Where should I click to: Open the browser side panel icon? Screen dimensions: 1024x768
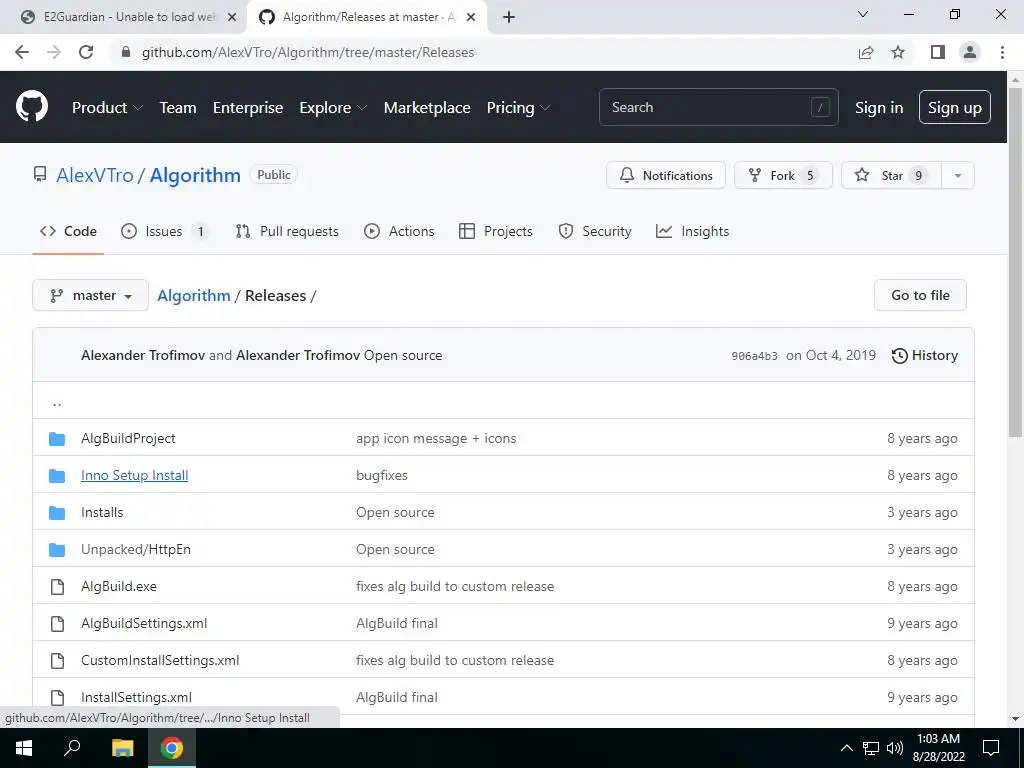click(x=938, y=52)
